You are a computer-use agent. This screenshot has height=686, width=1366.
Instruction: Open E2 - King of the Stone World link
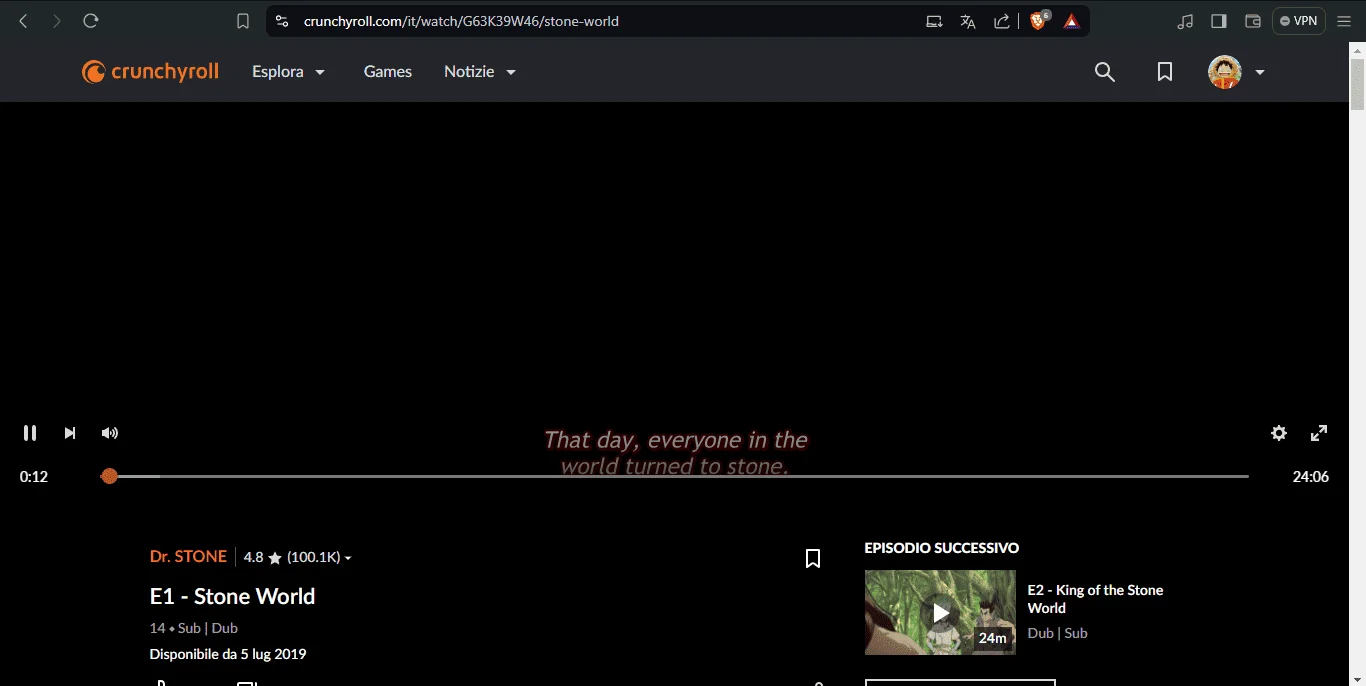click(1095, 599)
